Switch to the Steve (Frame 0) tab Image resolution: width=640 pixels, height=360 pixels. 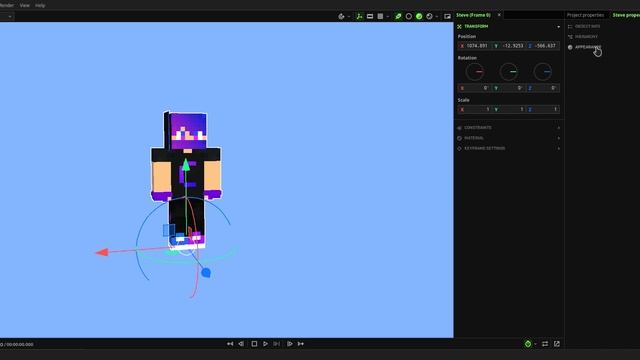click(473, 15)
